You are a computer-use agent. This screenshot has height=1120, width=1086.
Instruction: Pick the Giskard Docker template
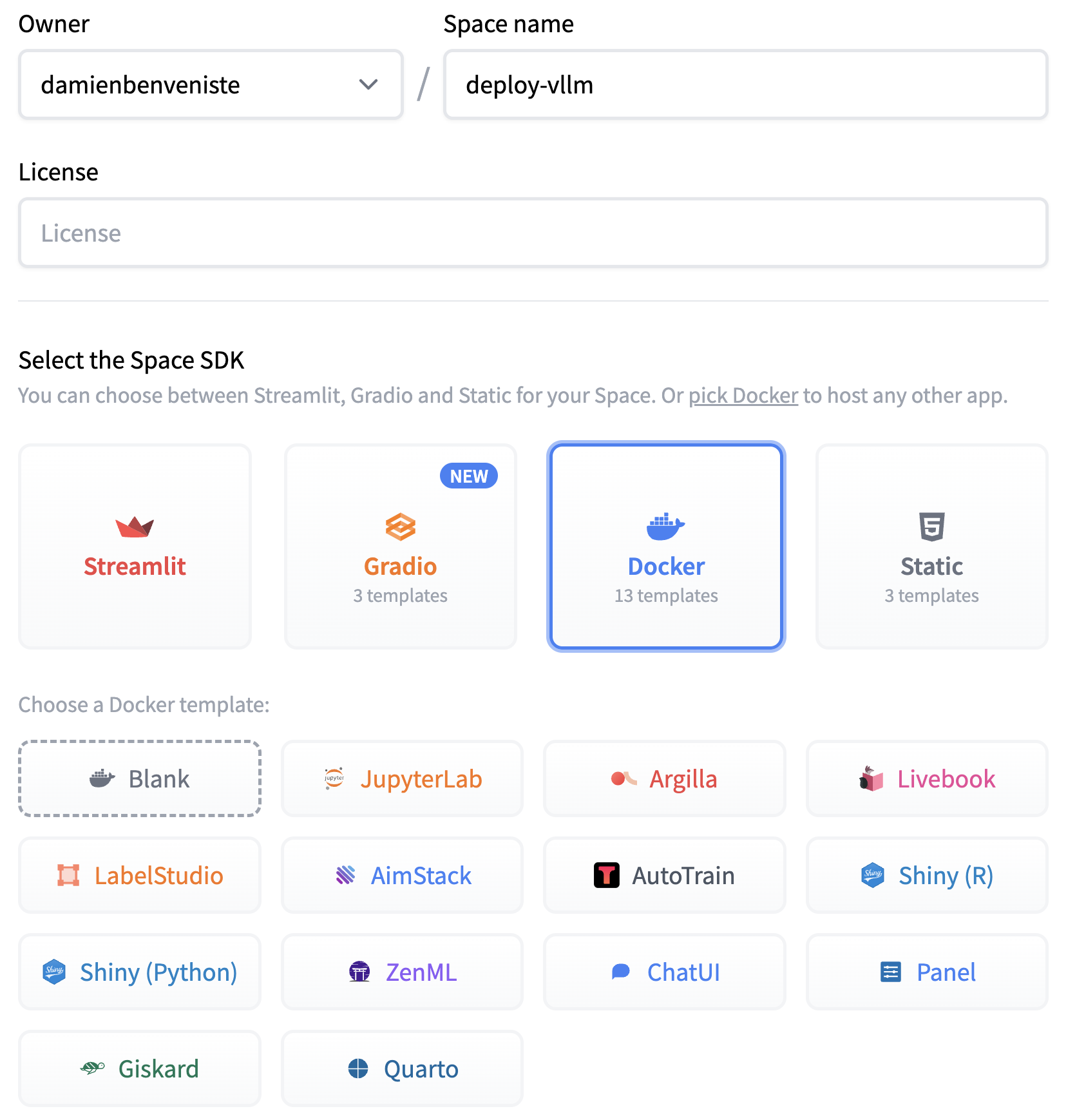[139, 1068]
